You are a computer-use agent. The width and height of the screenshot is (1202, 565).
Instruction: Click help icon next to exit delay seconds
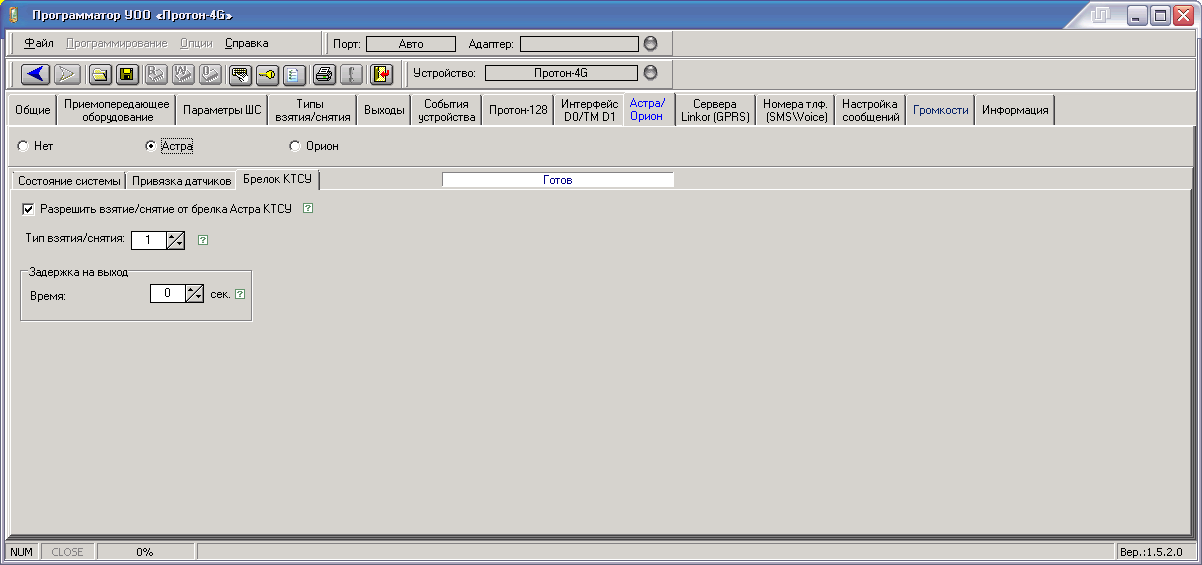(240, 294)
